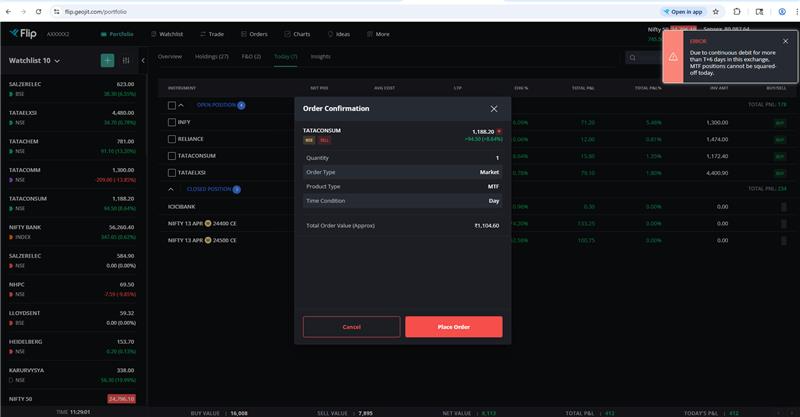Click the Open in app button

[683, 11]
